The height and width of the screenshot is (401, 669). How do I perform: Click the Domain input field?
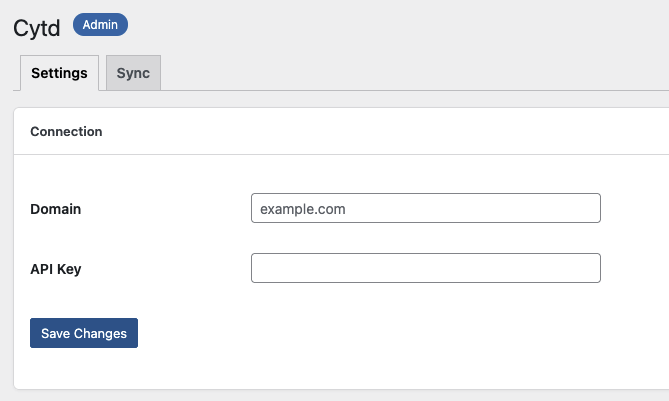pos(425,208)
